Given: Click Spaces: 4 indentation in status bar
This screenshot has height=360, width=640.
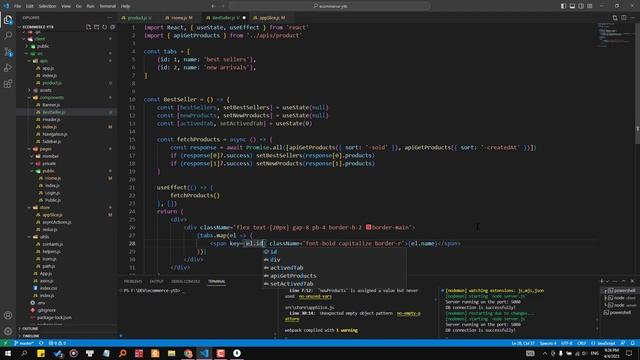Looking at the screenshot, I should pyautogui.click(x=548, y=343).
